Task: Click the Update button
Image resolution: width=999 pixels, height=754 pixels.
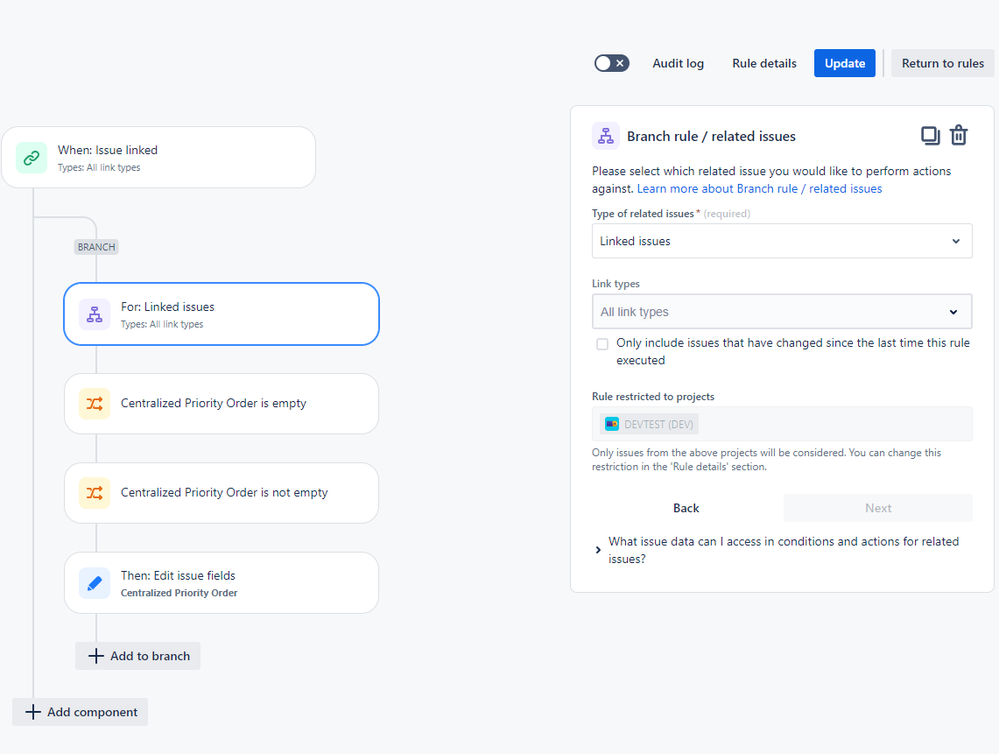Action: (x=844, y=62)
